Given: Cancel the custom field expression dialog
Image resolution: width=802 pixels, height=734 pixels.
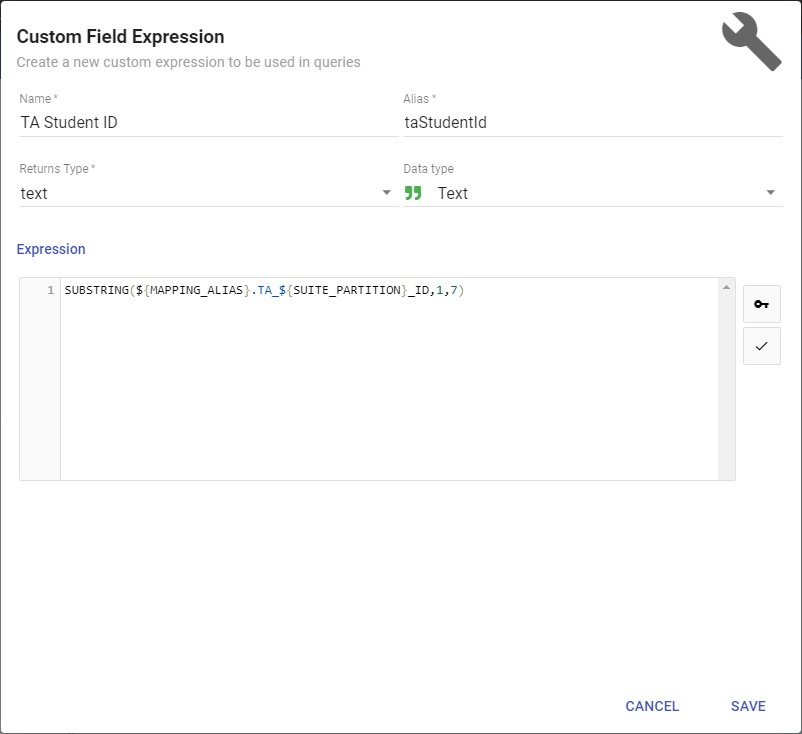Looking at the screenshot, I should point(652,706).
